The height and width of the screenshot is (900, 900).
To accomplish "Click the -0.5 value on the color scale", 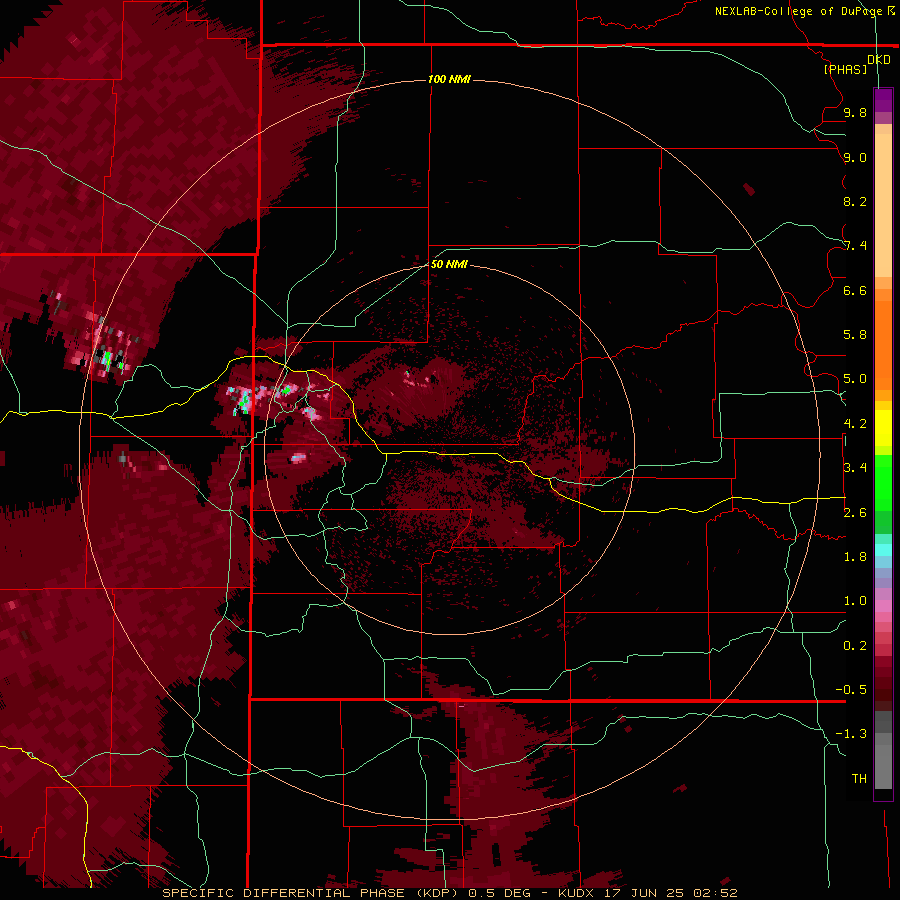I will 851,690.
